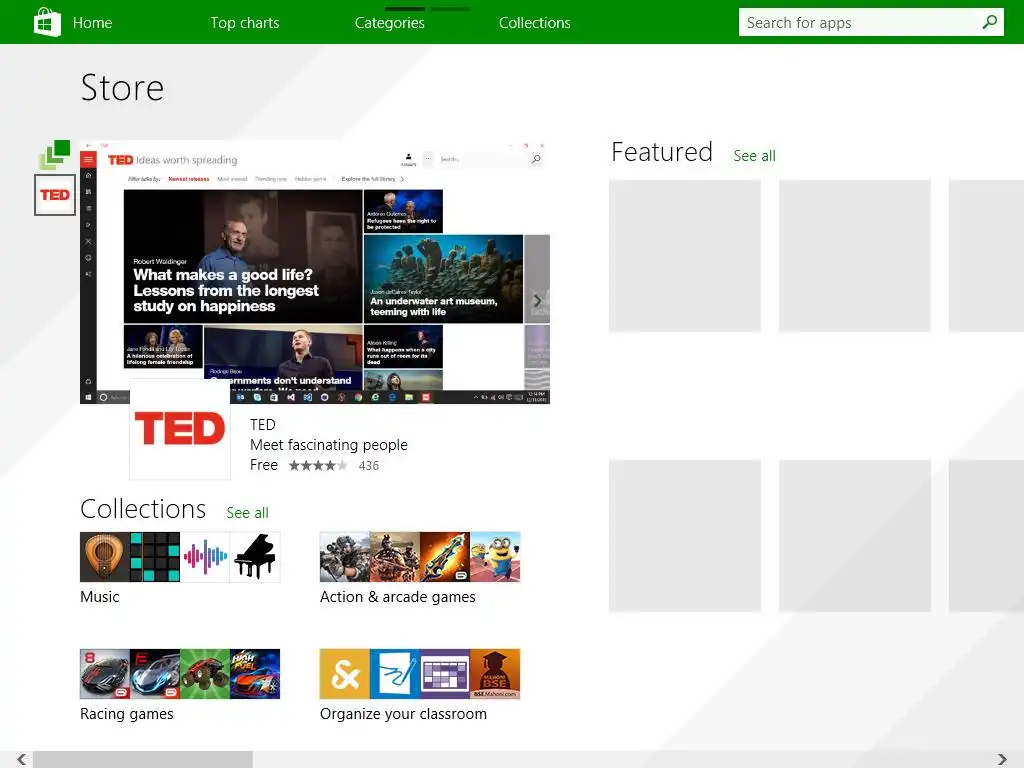Viewport: 1024px width, 768px height.
Task: Open the sound wave music app
Action: pyautogui.click(x=205, y=557)
